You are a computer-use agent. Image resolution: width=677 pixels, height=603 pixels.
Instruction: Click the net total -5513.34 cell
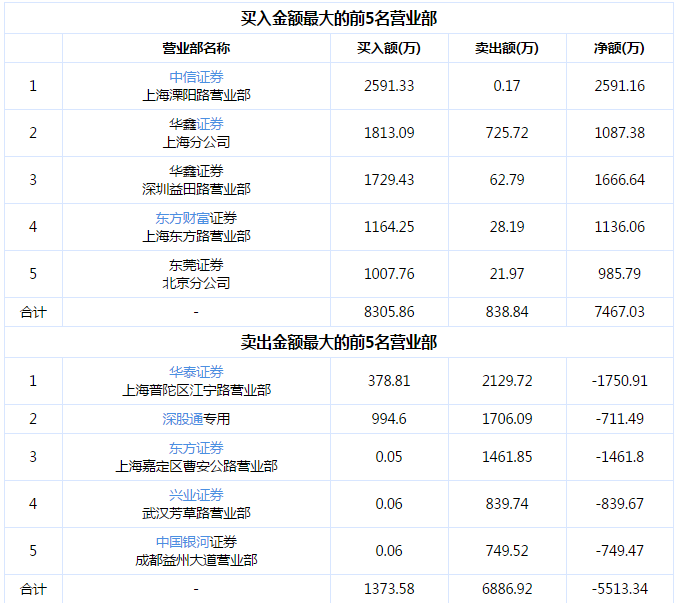[619, 589]
